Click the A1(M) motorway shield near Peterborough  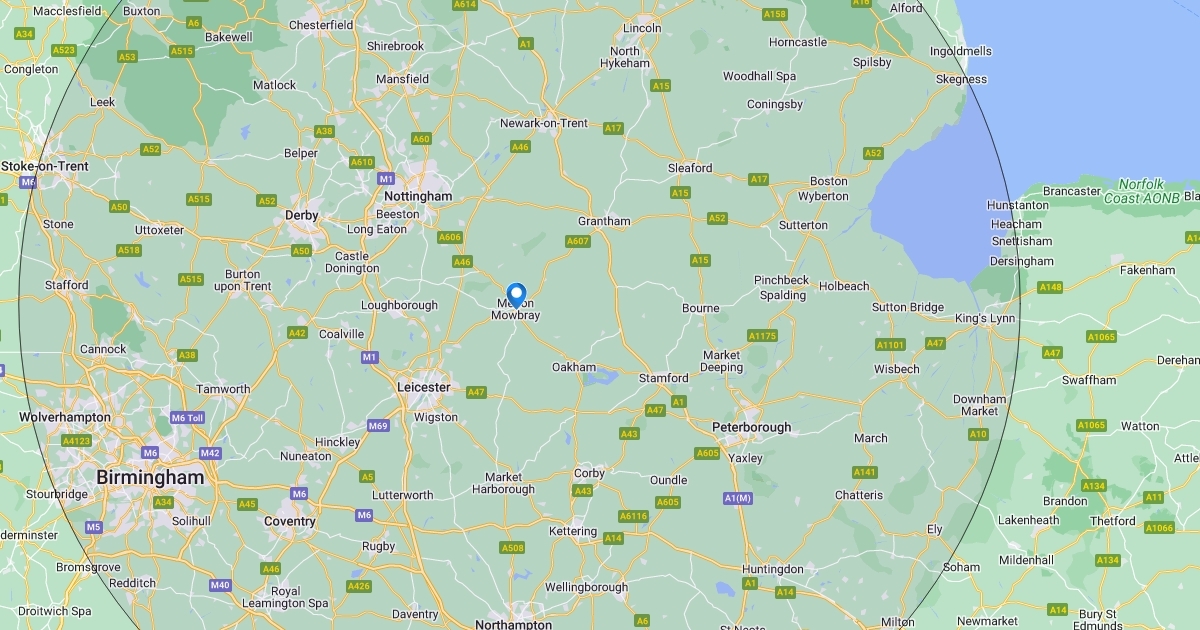pyautogui.click(x=737, y=498)
